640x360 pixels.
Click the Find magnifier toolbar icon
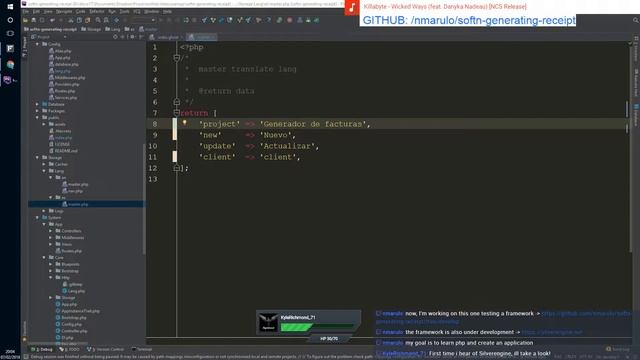click(x=98, y=20)
